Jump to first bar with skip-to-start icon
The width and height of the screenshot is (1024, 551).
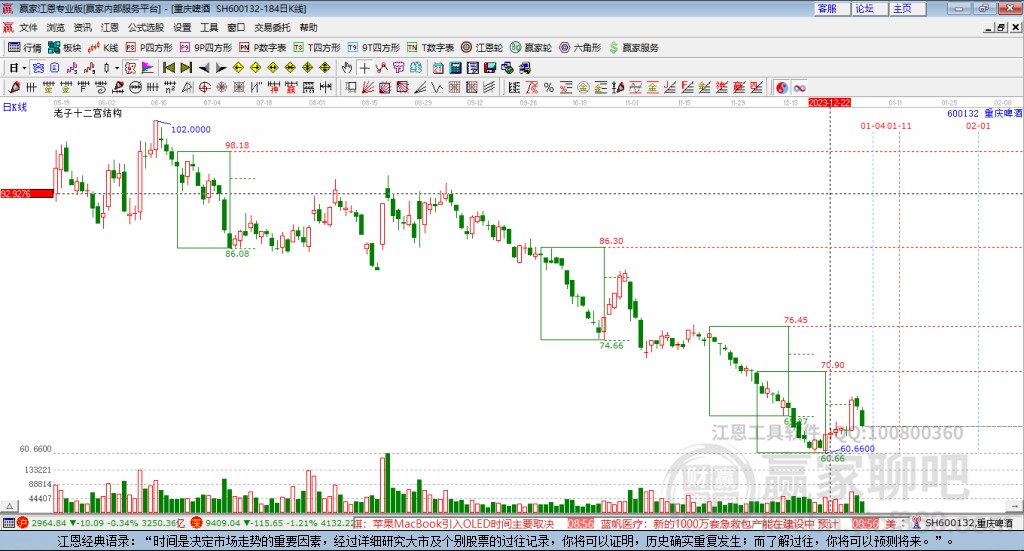click(168, 68)
